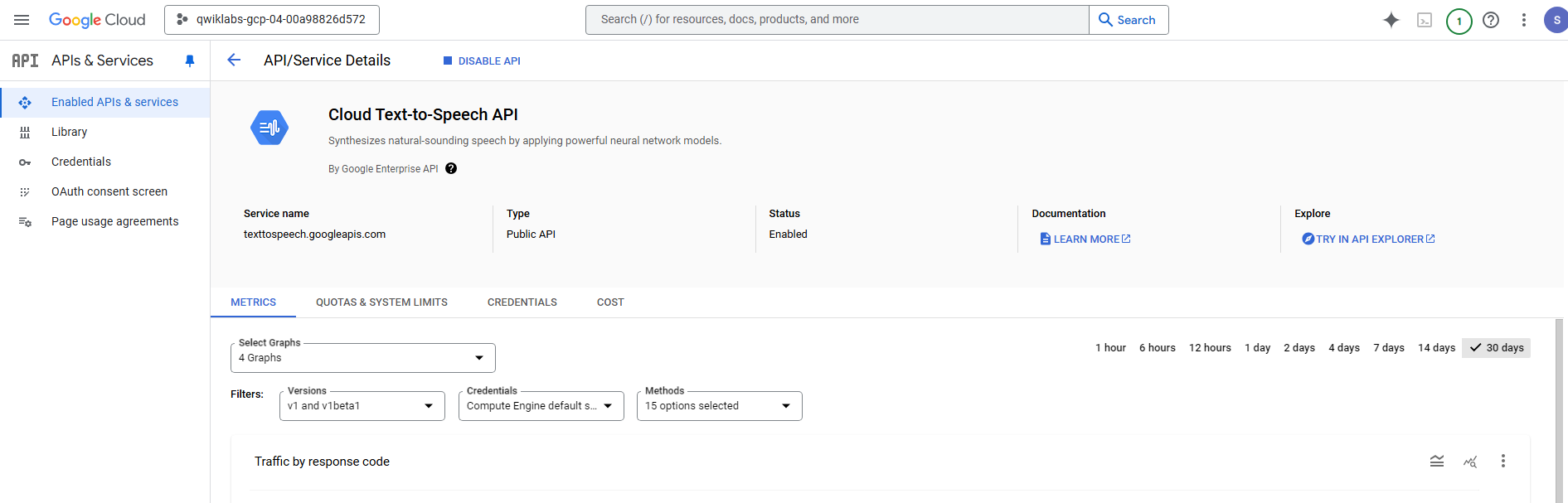Click the OAuth consent screen icon
1568x503 pixels.
[25, 192]
